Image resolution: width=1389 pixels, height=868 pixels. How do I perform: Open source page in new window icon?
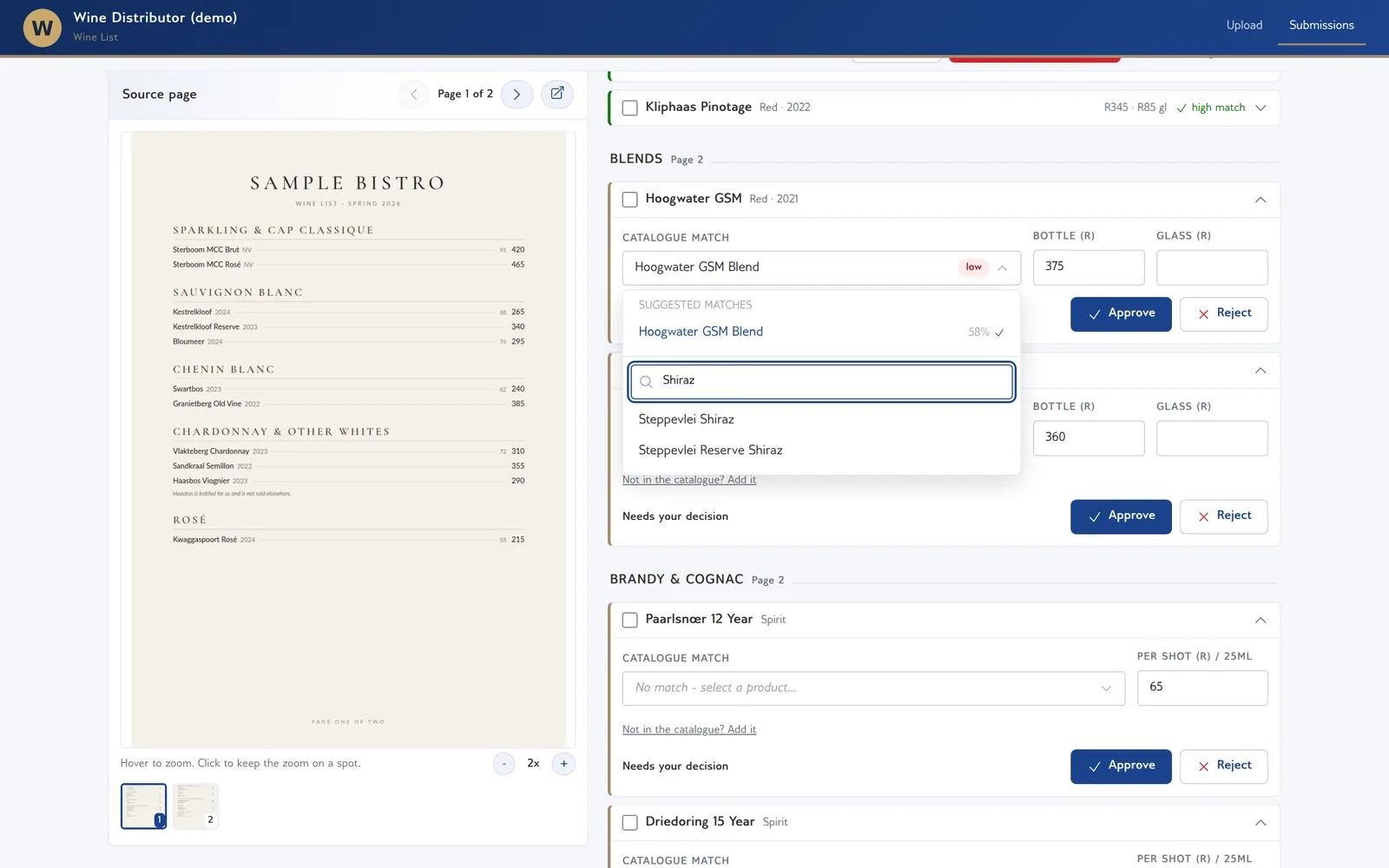(x=557, y=94)
